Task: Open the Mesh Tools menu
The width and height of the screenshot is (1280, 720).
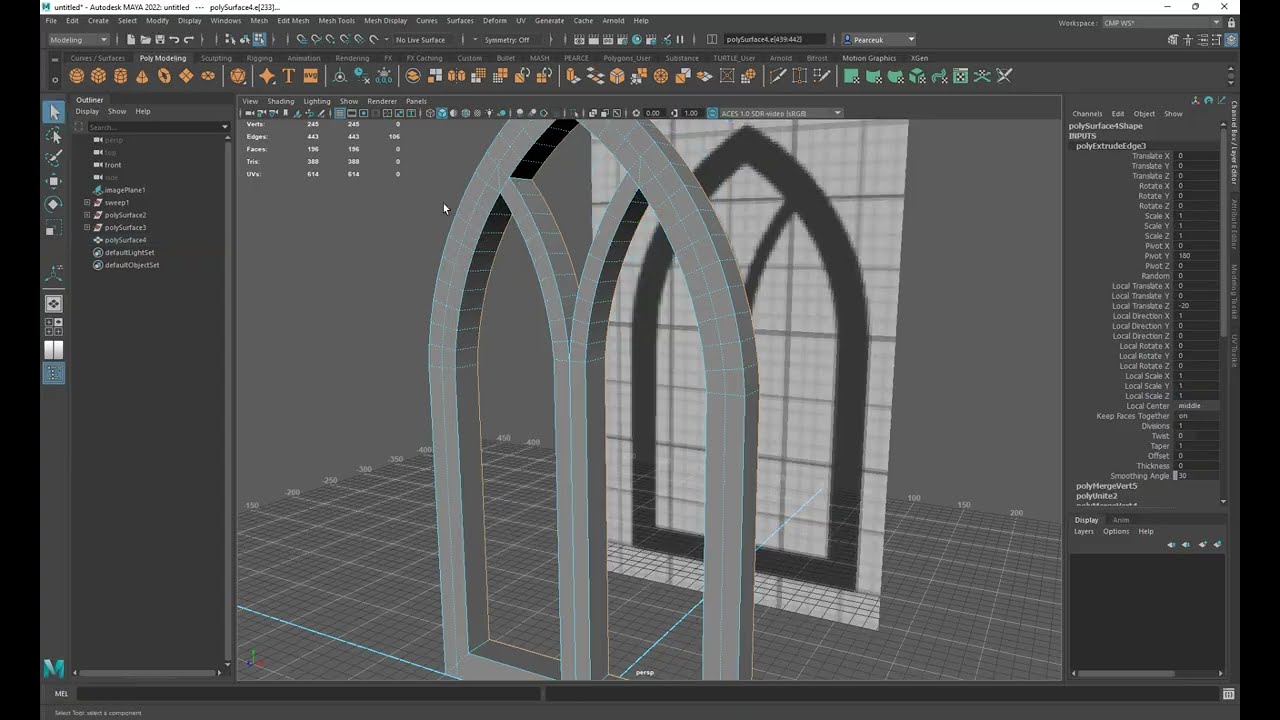Action: point(336,20)
